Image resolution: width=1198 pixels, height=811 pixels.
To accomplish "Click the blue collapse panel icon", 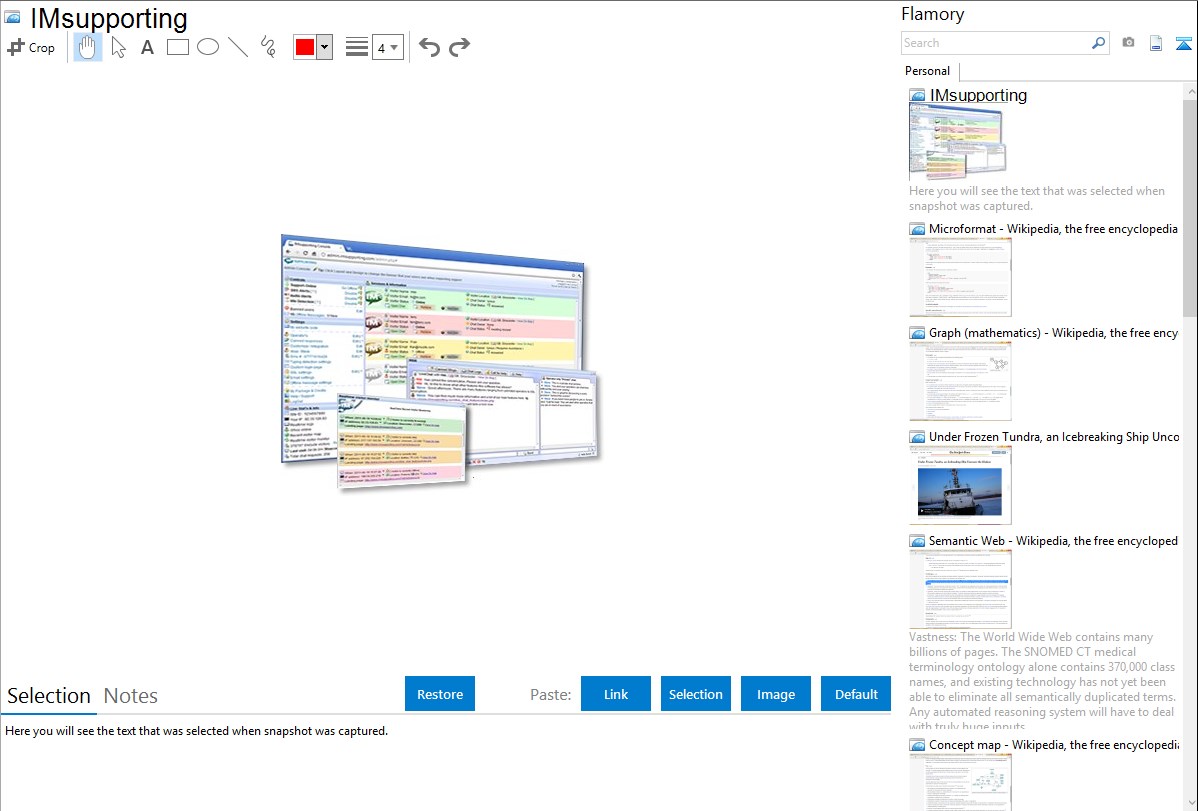I will tap(1183, 43).
